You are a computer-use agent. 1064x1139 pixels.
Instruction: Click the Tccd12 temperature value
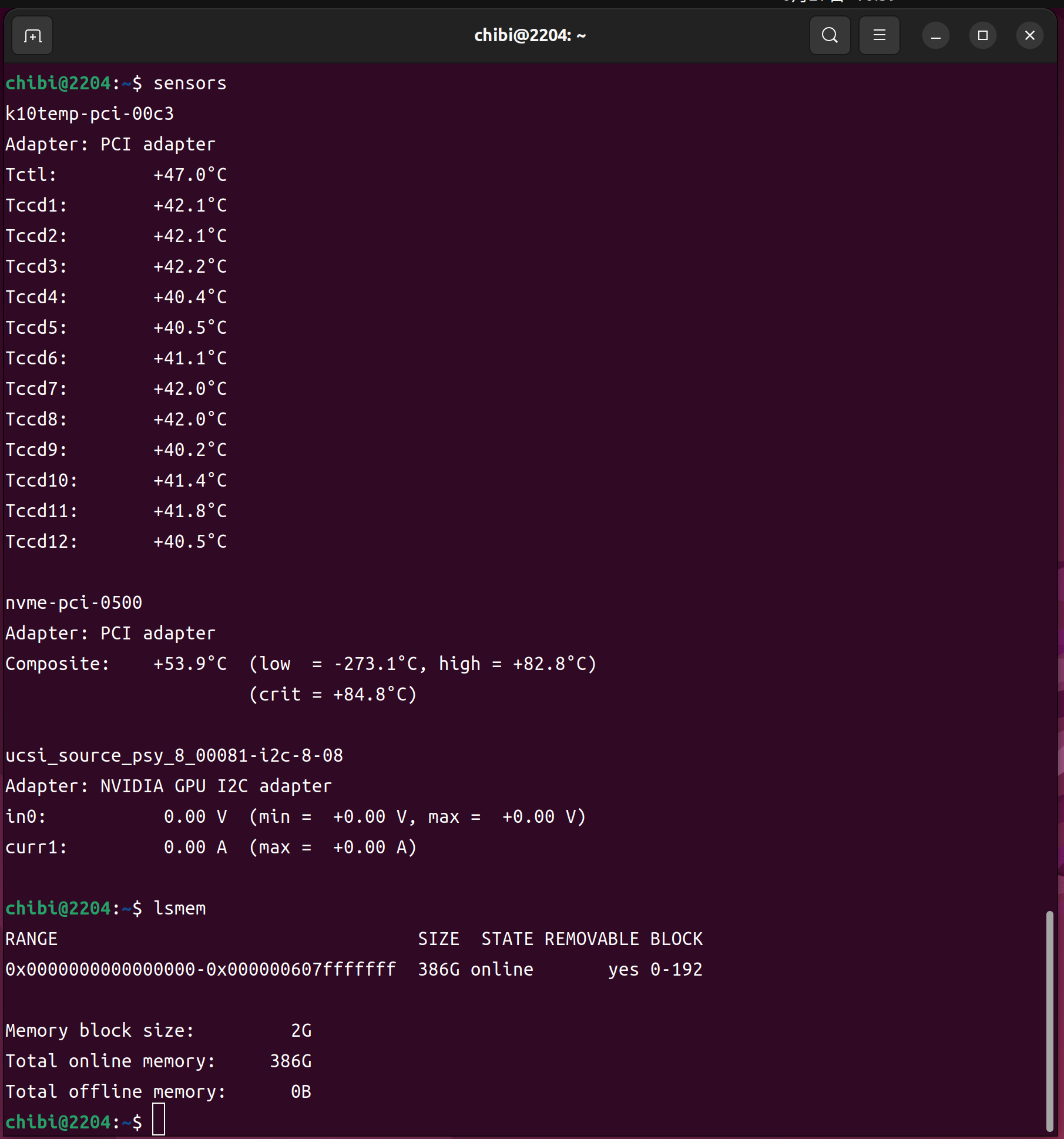point(190,542)
